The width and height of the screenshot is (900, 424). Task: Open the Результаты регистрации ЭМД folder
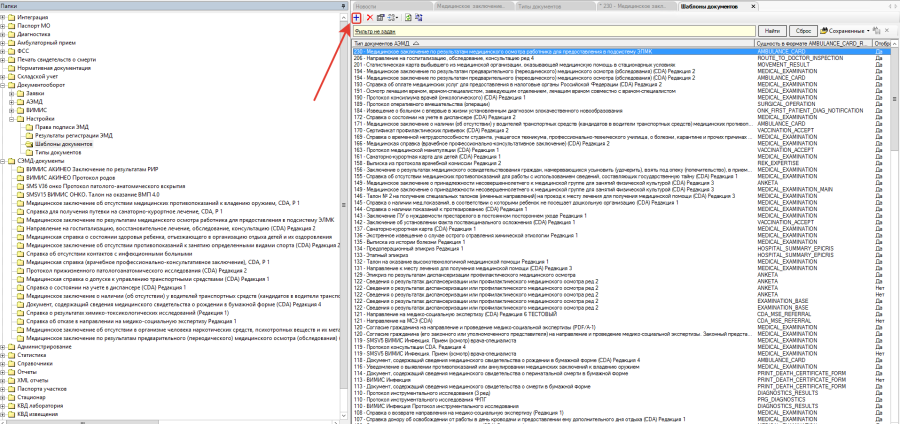point(73,136)
